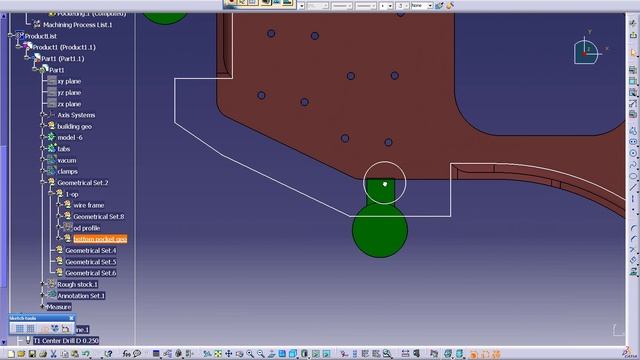Collapse the Product1 (Product1.1) node
640x360 pixels.
(x=18, y=47)
